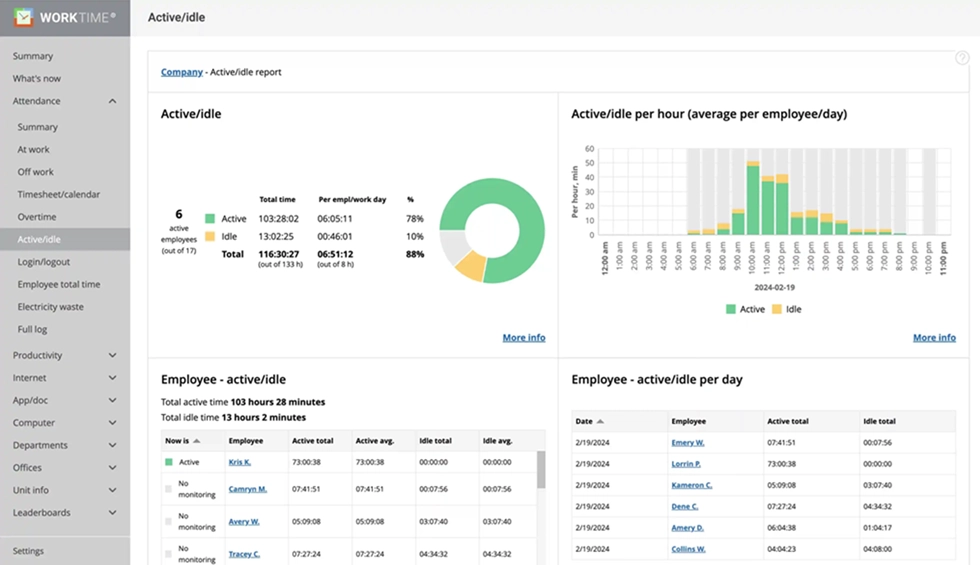Expand the Productivity section
The width and height of the screenshot is (980, 565).
[112, 355]
